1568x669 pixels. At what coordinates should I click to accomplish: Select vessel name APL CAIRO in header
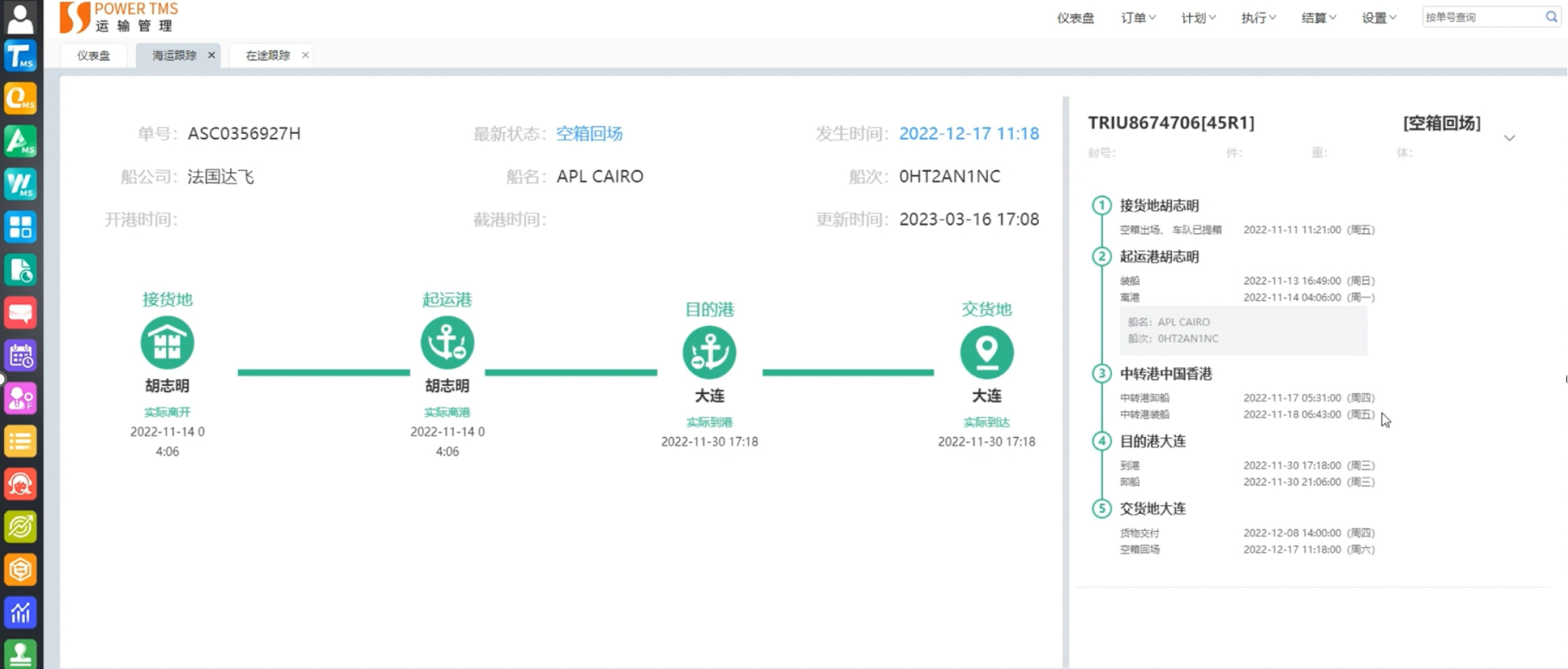[600, 176]
